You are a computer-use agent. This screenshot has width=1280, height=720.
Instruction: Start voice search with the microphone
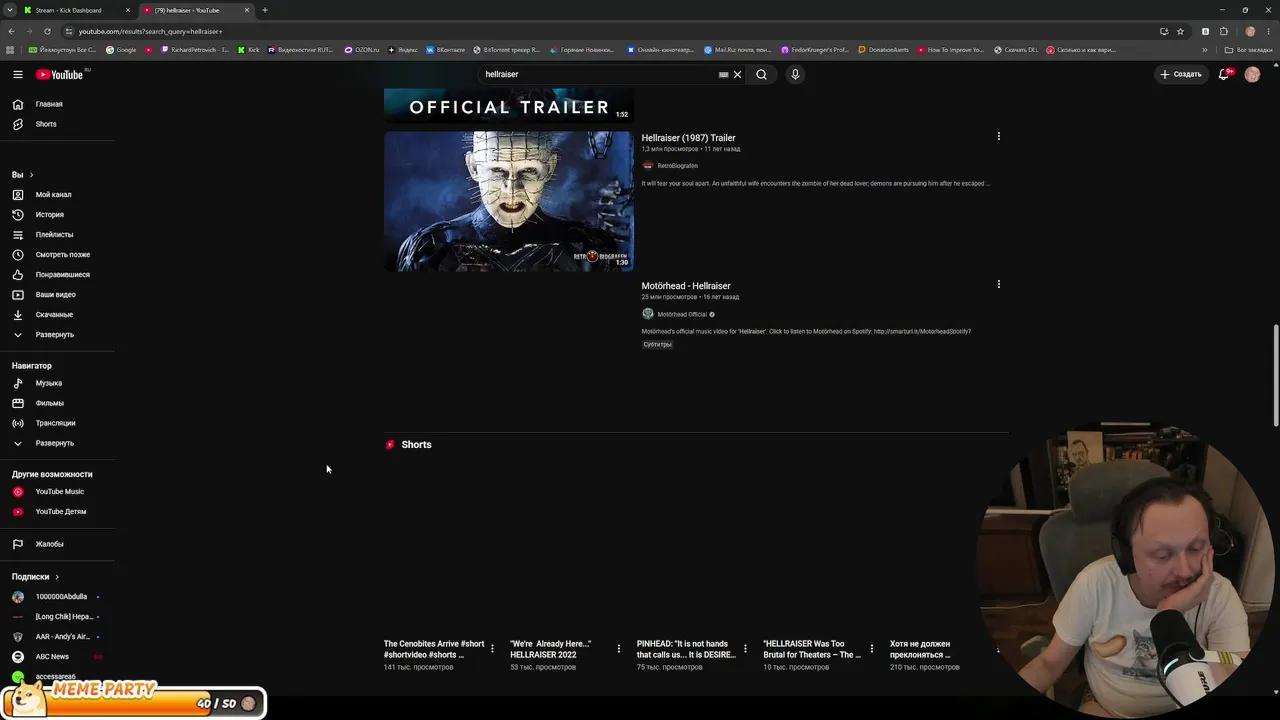(x=795, y=74)
